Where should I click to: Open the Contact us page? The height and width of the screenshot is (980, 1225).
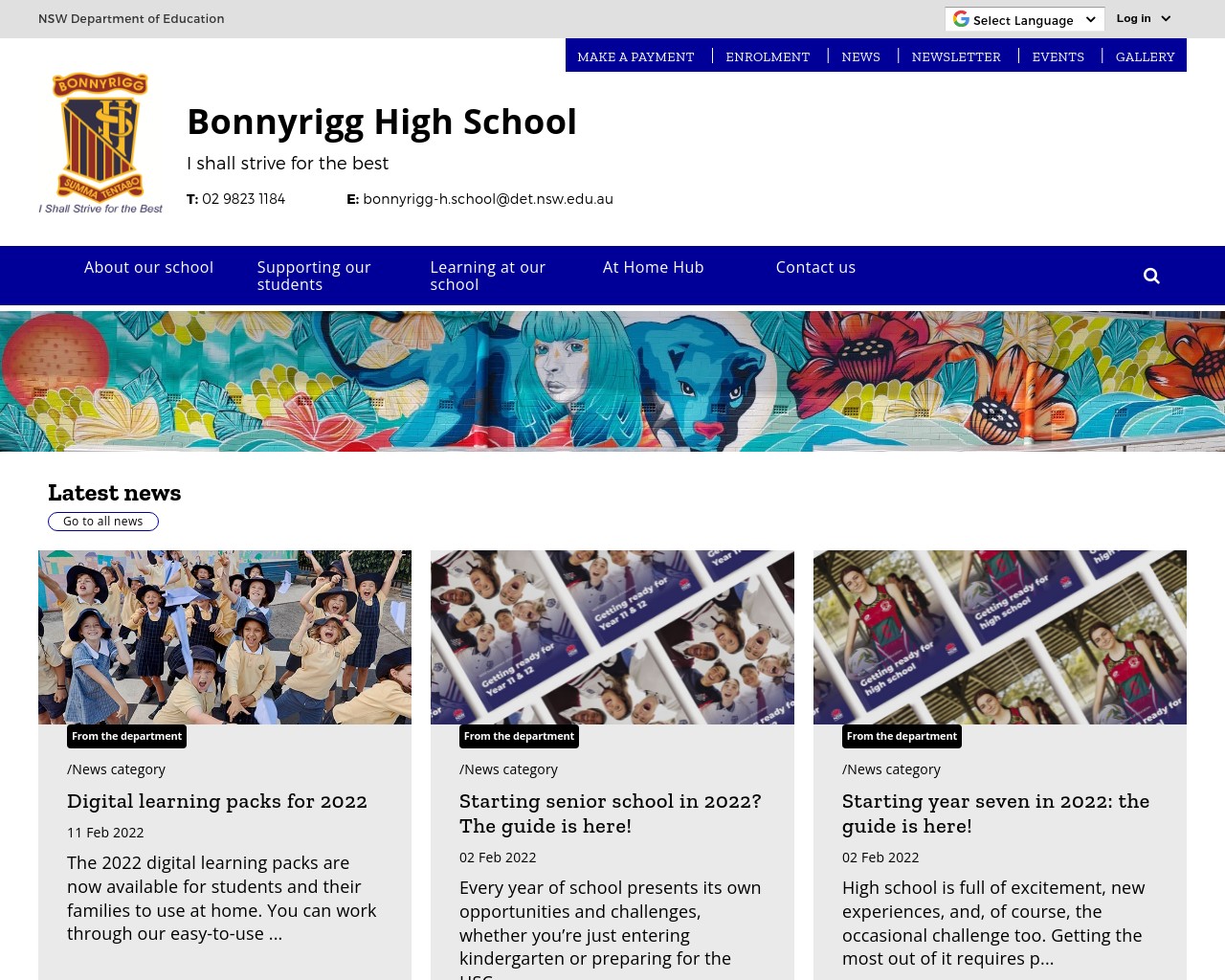point(815,267)
